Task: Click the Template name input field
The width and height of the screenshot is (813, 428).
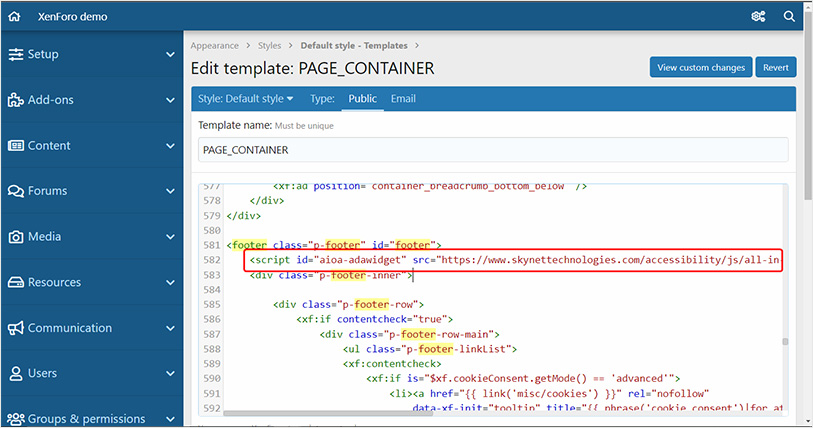Action: coord(493,149)
